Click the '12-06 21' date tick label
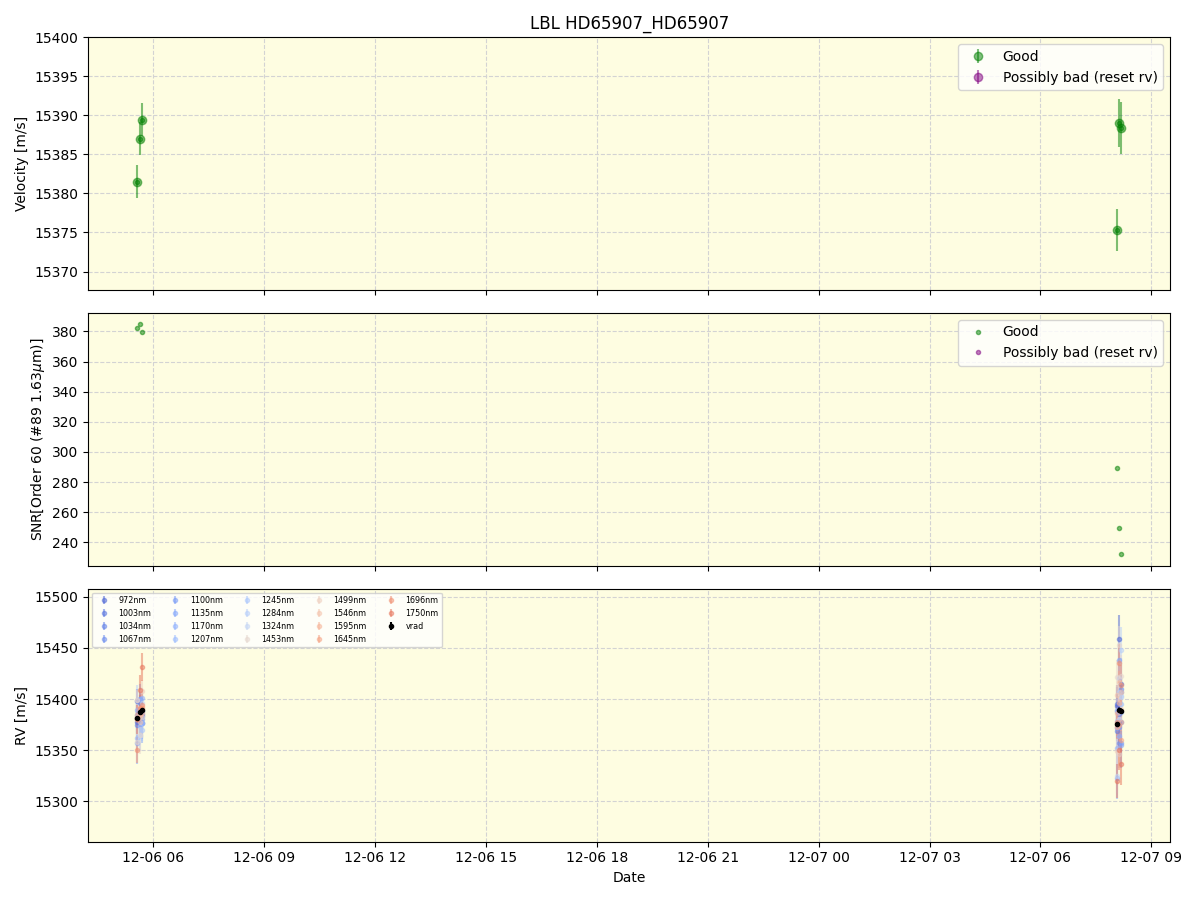Image resolution: width=1200 pixels, height=900 pixels. (708, 858)
